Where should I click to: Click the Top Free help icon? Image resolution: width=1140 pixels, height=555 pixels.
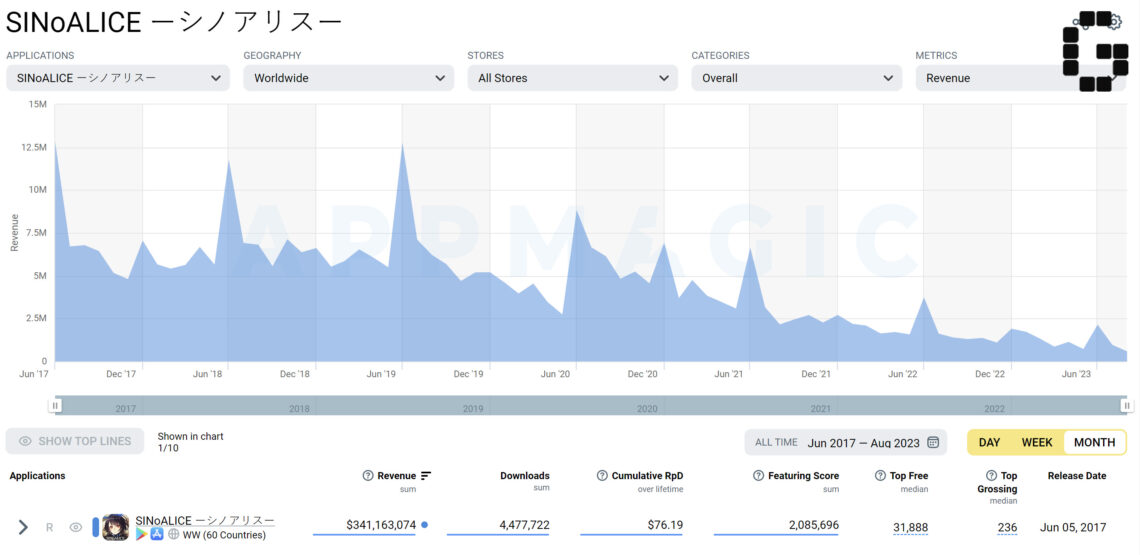pos(880,476)
